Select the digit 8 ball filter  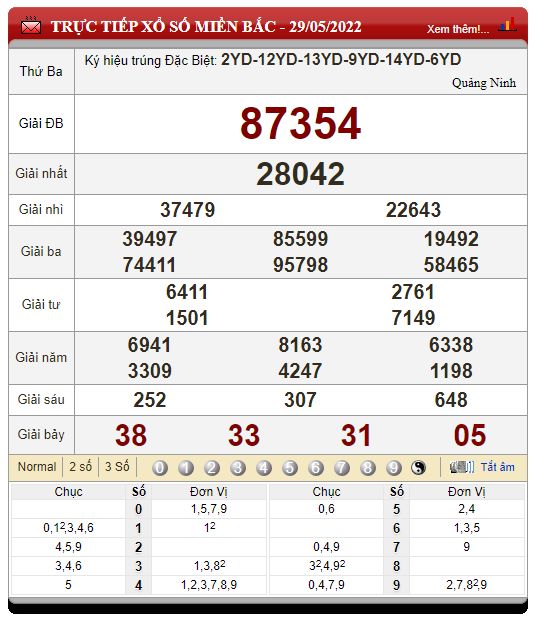point(368,468)
